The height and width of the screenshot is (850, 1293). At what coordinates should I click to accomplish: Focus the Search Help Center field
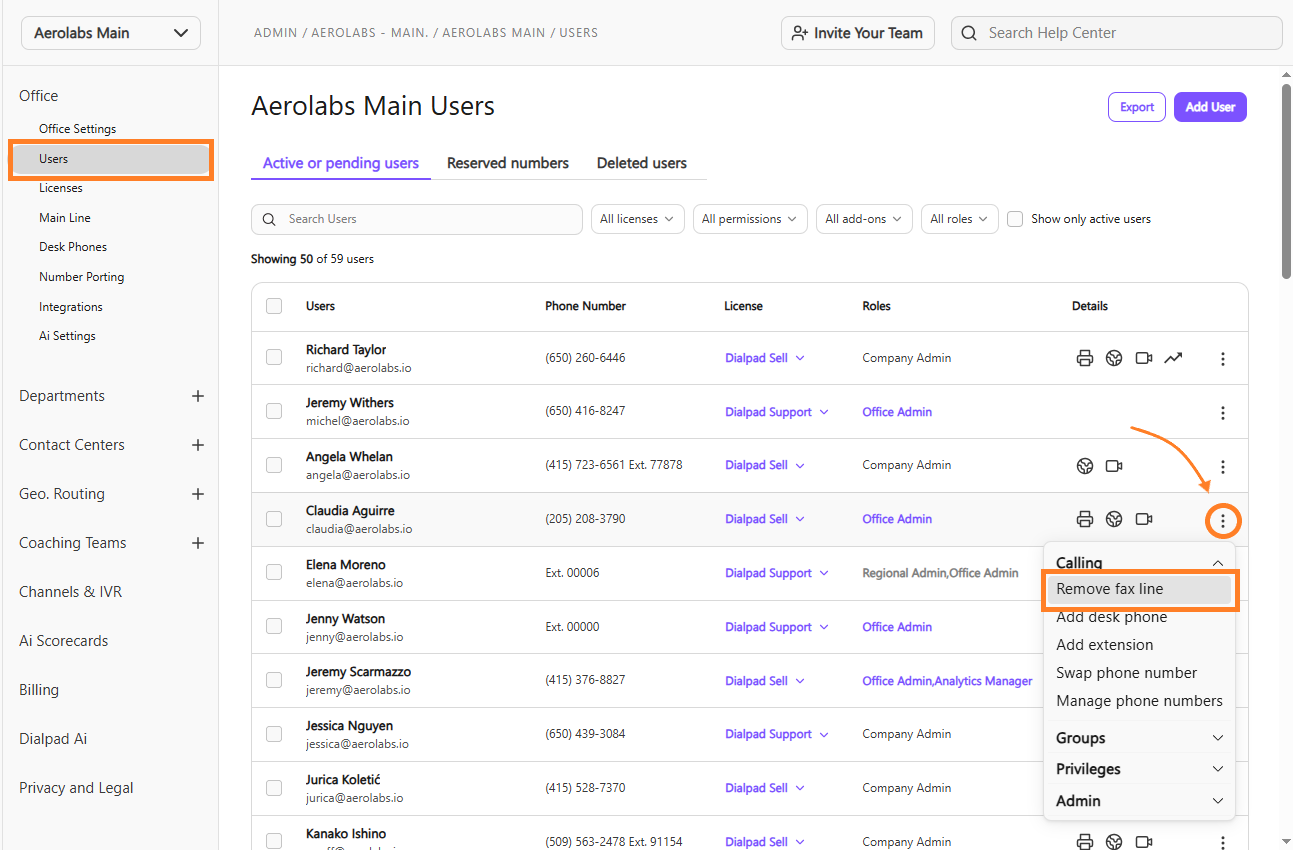pos(1117,33)
